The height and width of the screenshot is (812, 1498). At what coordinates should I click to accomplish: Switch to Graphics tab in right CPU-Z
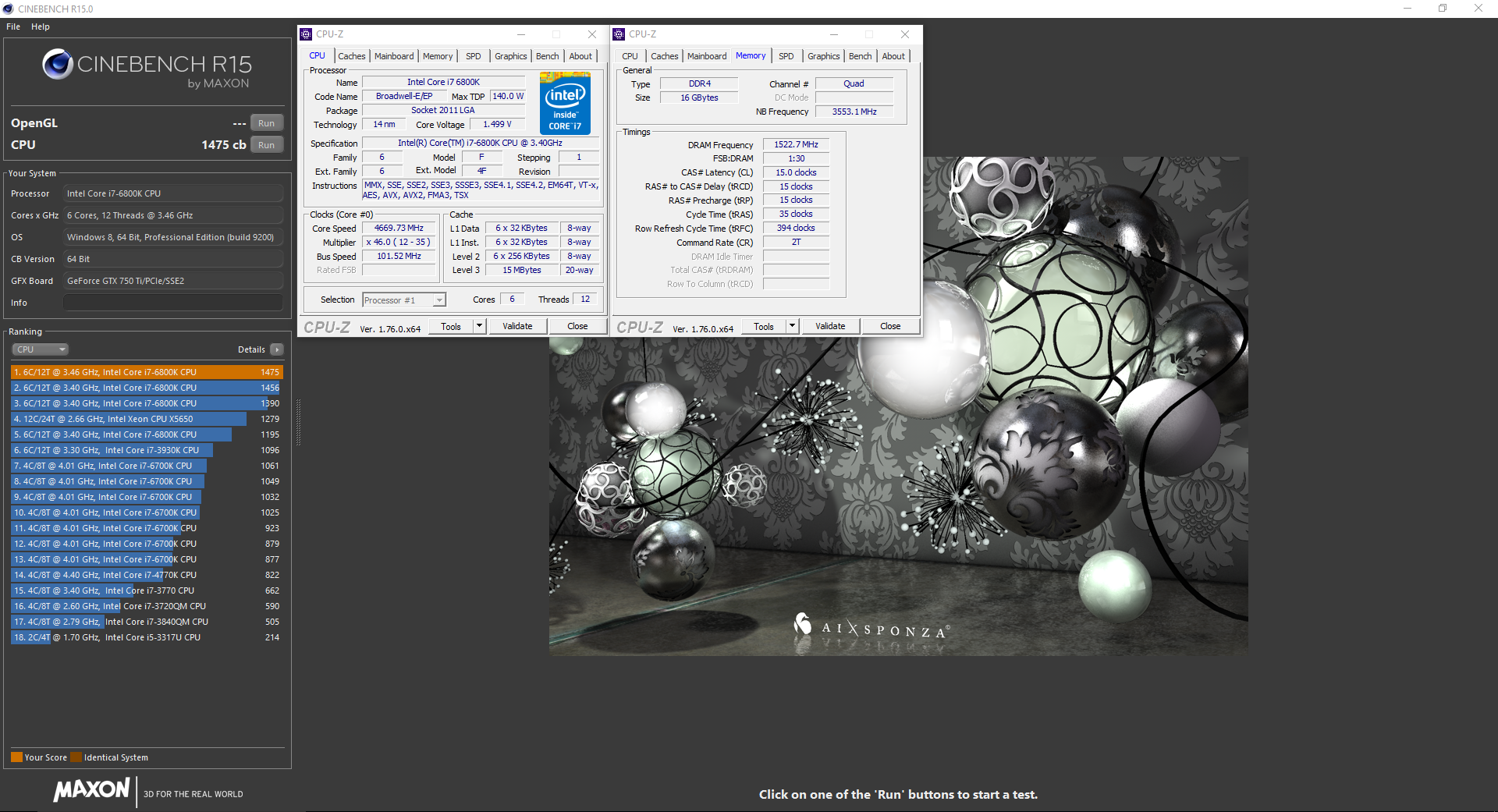(x=824, y=56)
